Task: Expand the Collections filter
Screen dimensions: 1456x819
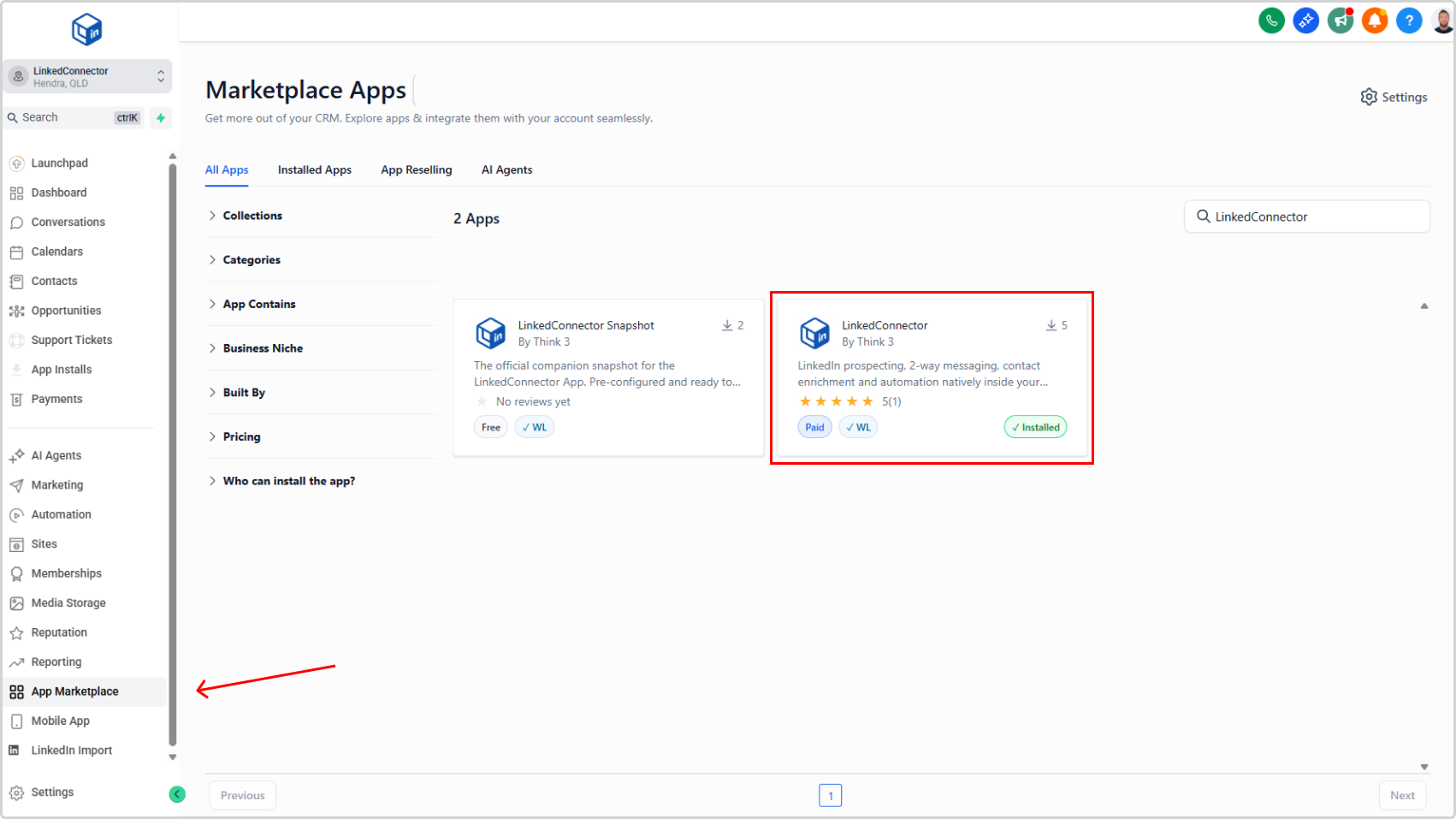Action: 252,216
